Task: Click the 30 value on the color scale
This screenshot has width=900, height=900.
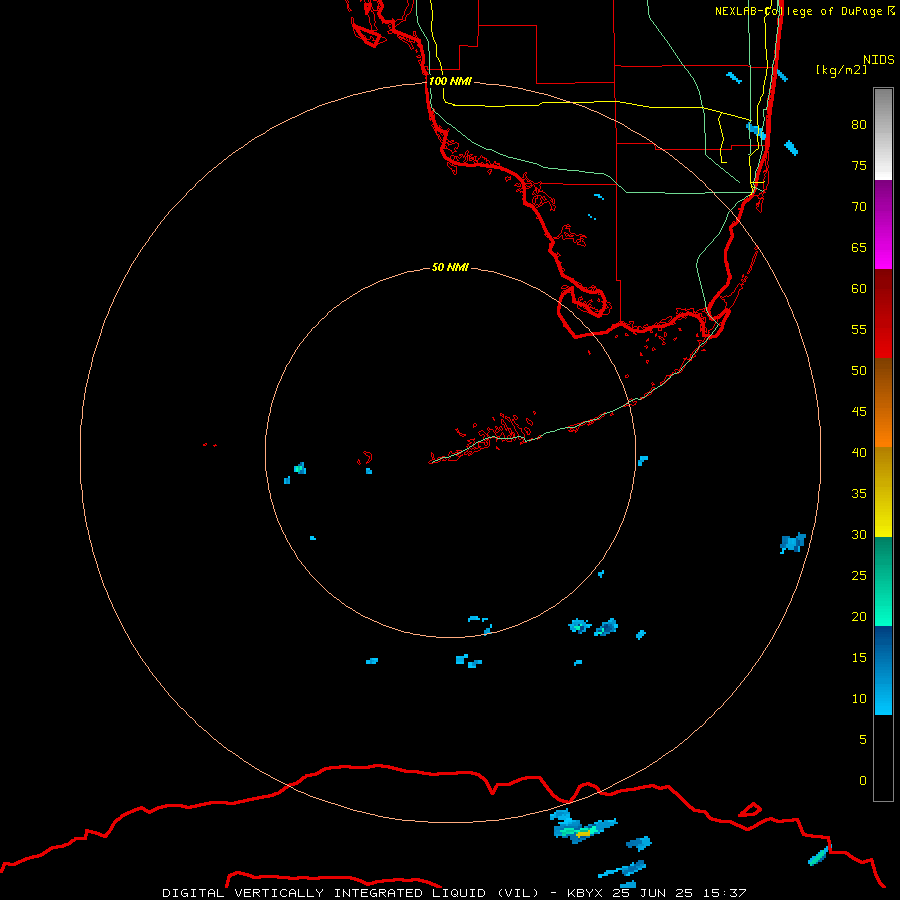Action: click(x=859, y=534)
